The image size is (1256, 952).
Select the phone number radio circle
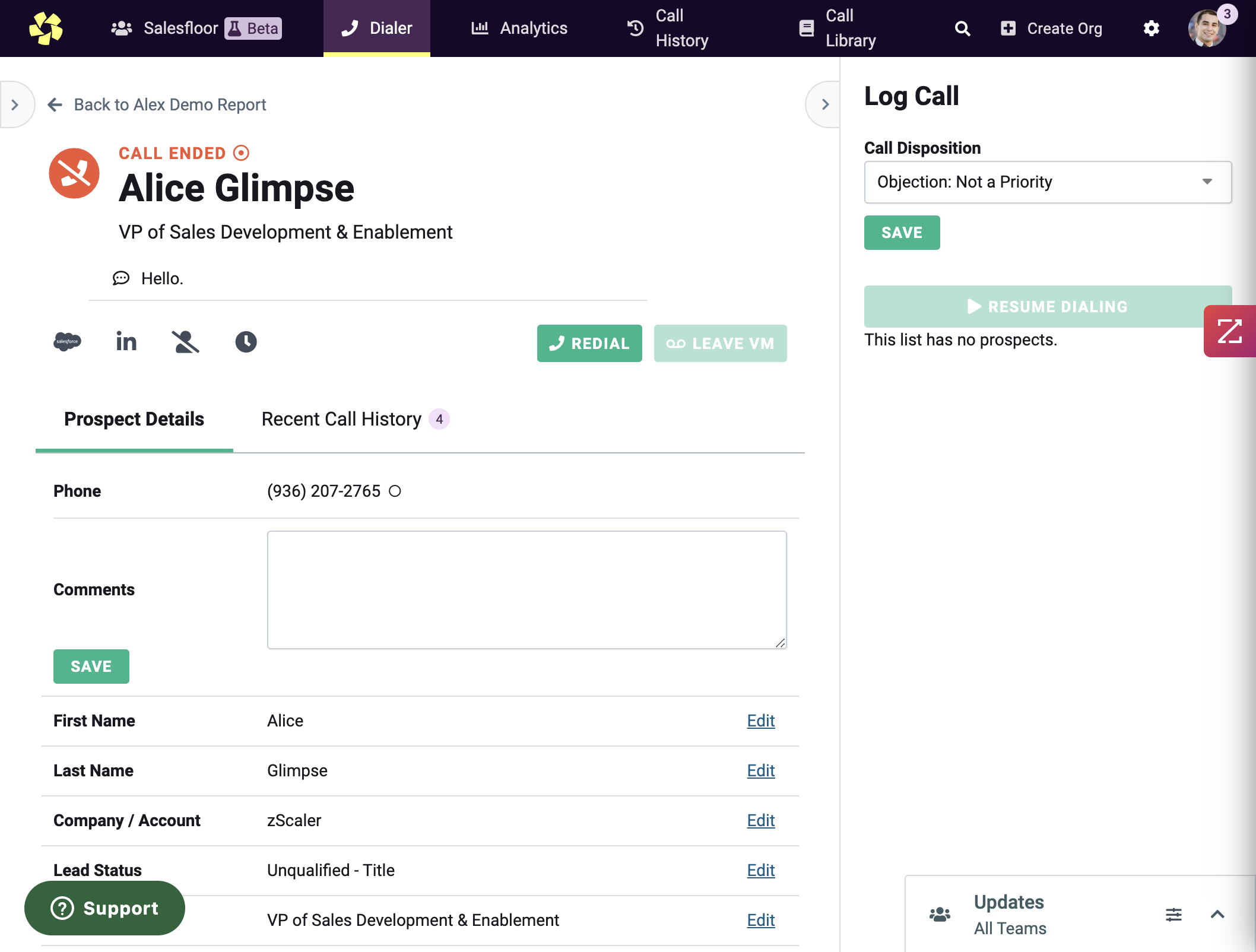click(x=395, y=491)
